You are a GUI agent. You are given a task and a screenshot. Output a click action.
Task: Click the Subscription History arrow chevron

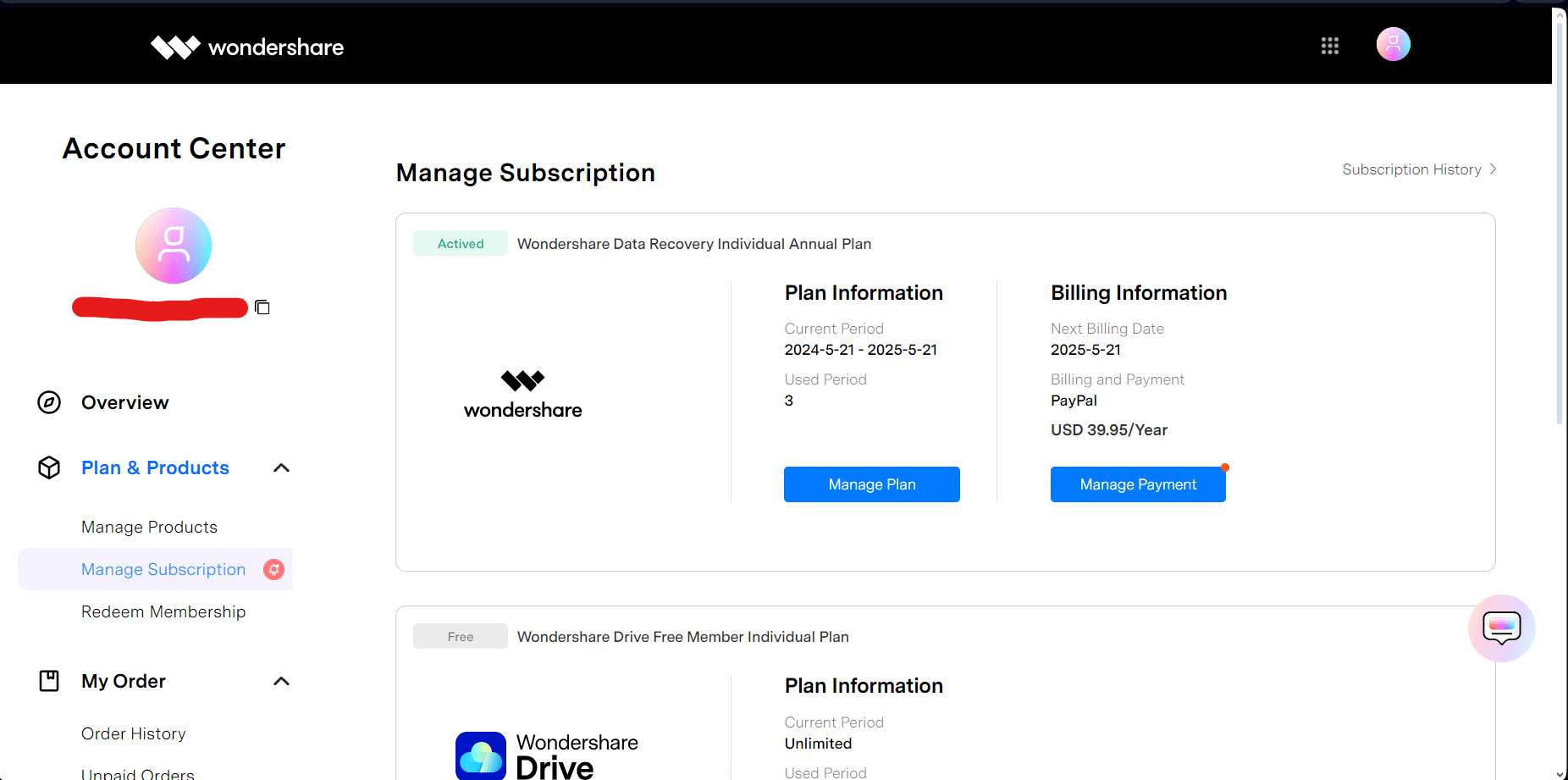coord(1493,169)
